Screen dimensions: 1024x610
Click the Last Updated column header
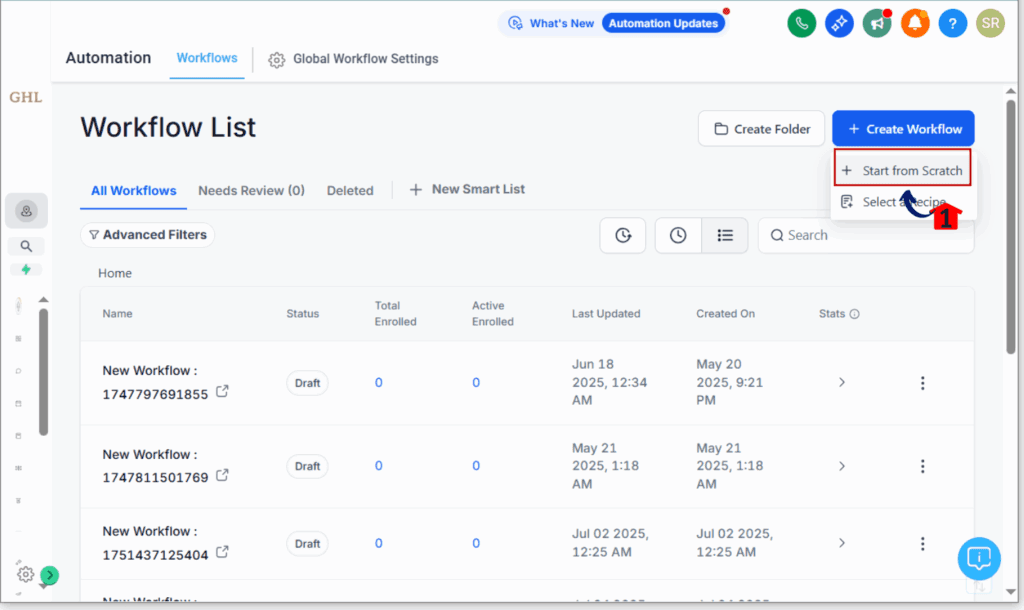click(606, 314)
